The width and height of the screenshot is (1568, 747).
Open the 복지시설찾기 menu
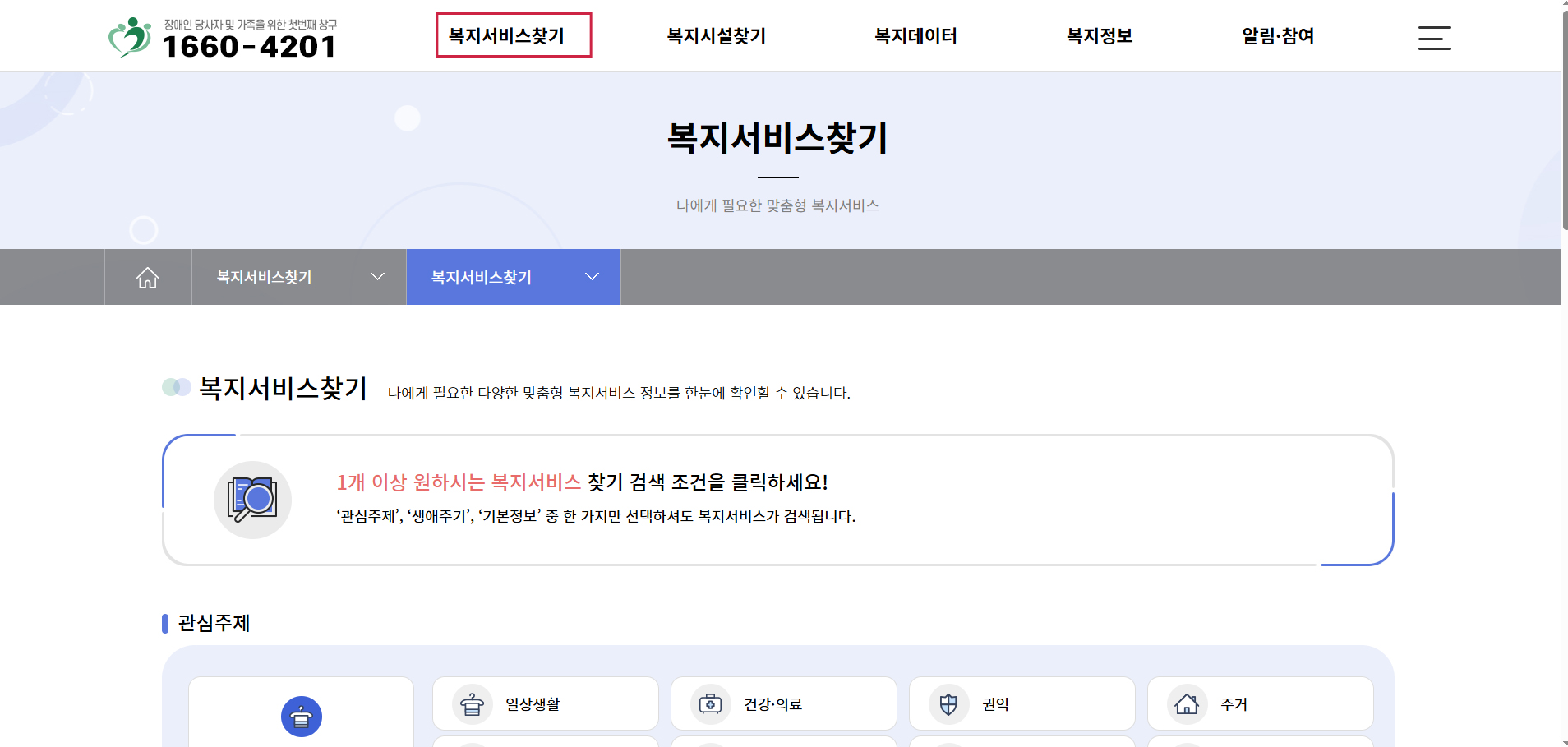[716, 36]
